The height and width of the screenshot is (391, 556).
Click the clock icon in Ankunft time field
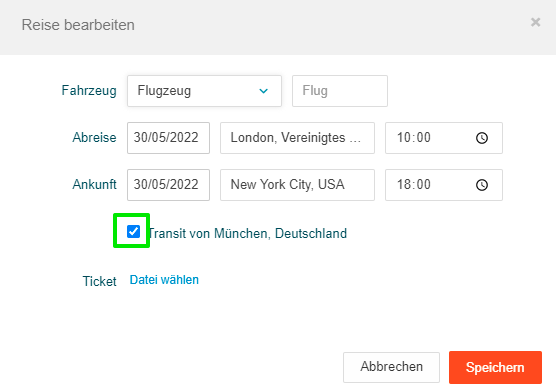(x=482, y=185)
